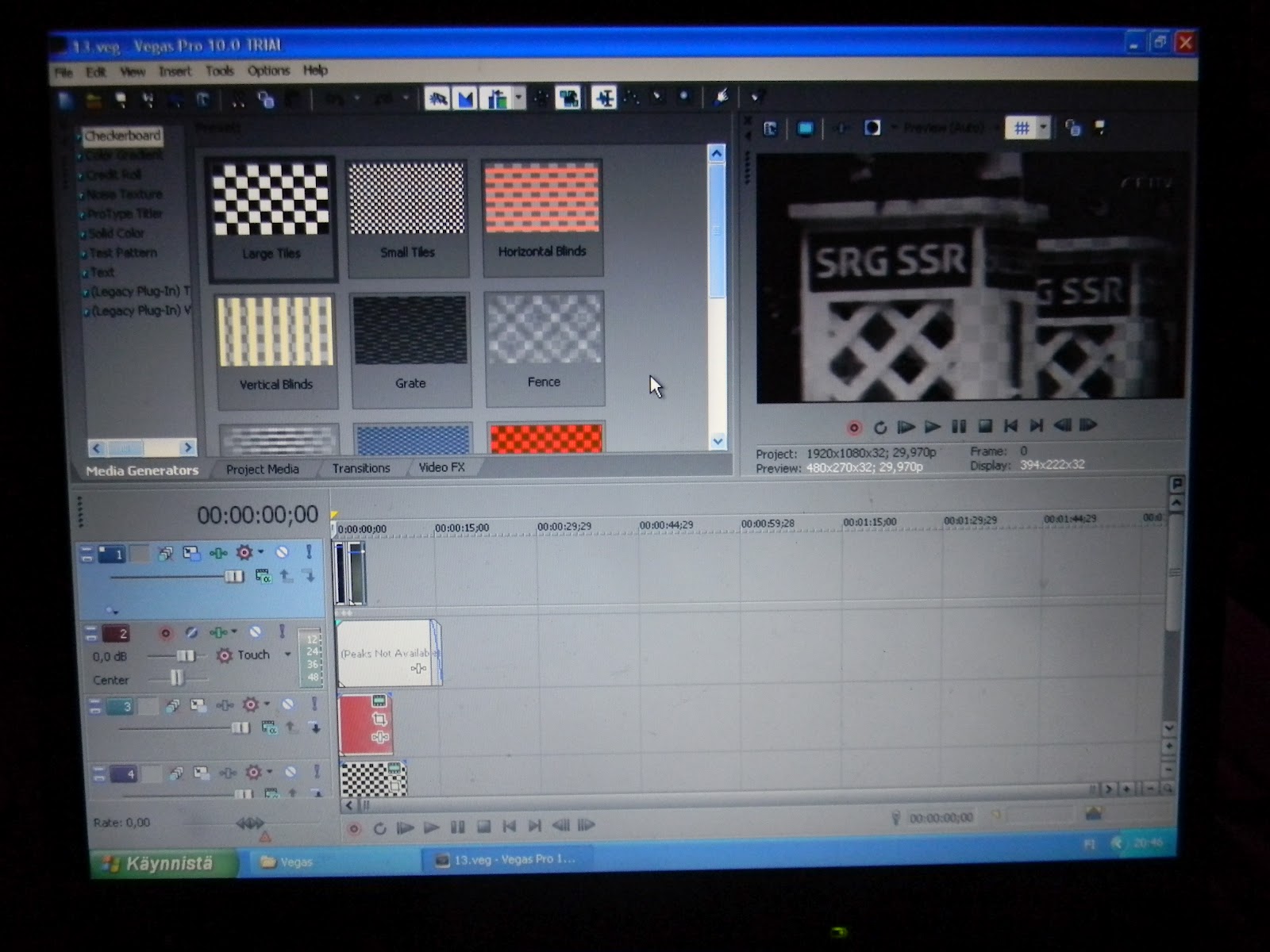Open the Auto Ripple mode dropdown arrow
Screen dimensions: 1270x952
click(x=518, y=98)
